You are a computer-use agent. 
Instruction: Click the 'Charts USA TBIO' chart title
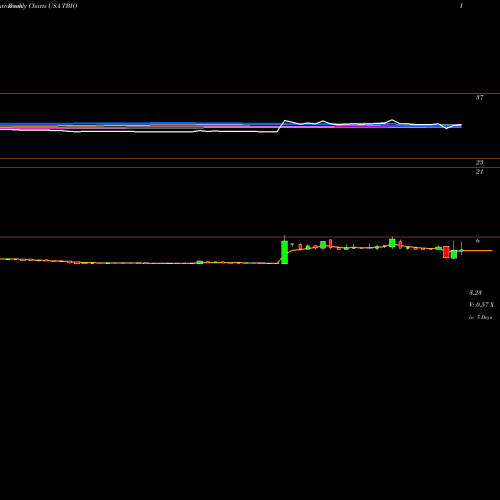coord(53,6)
